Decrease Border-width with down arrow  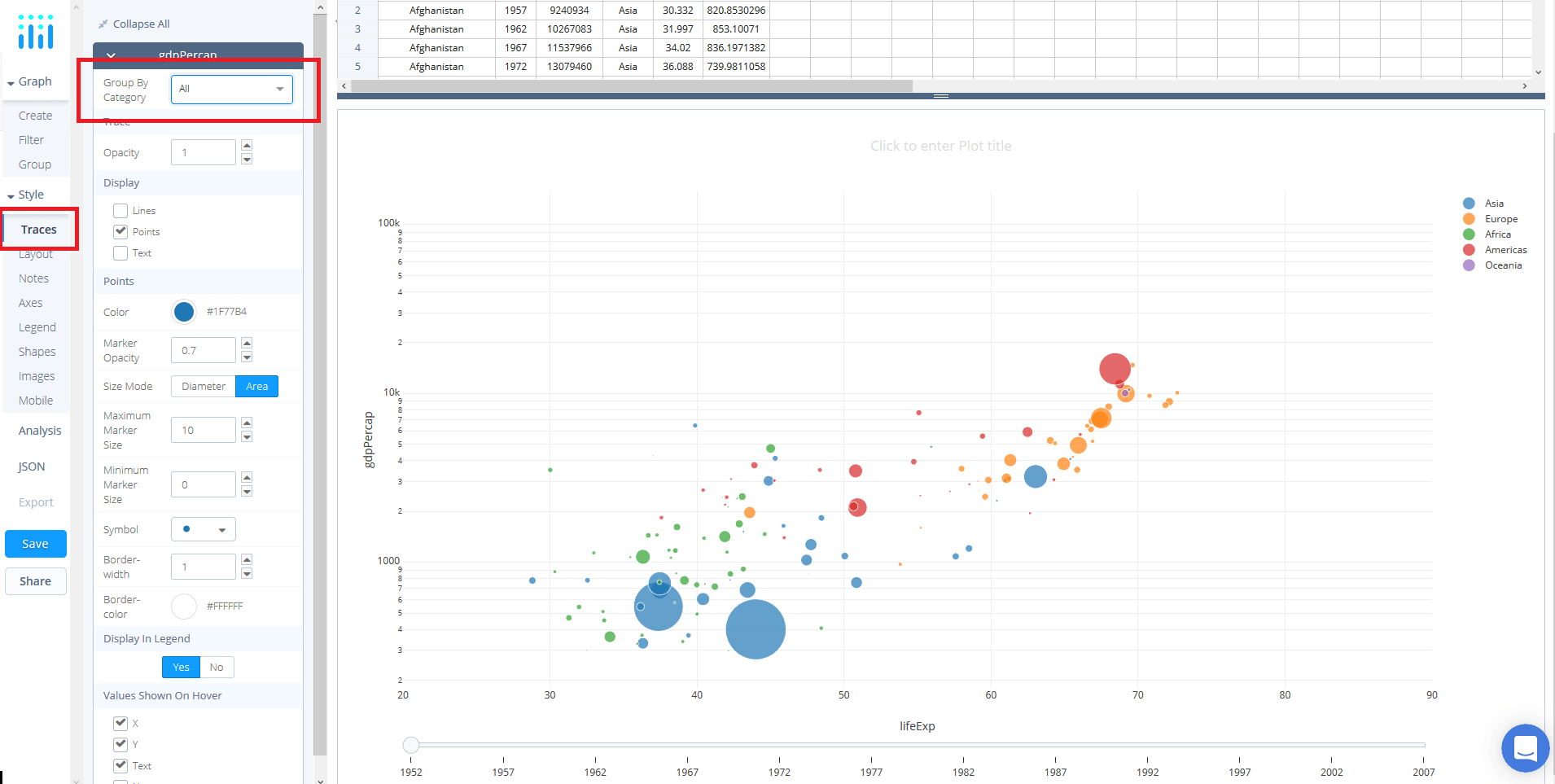coord(247,572)
